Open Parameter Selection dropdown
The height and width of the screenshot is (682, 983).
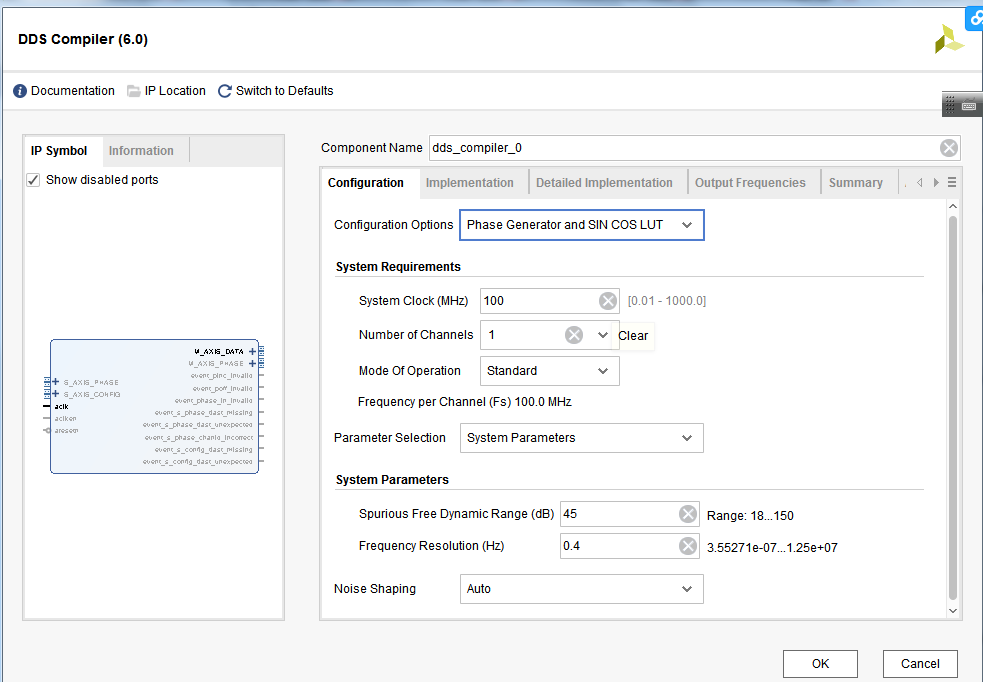[x=582, y=438]
